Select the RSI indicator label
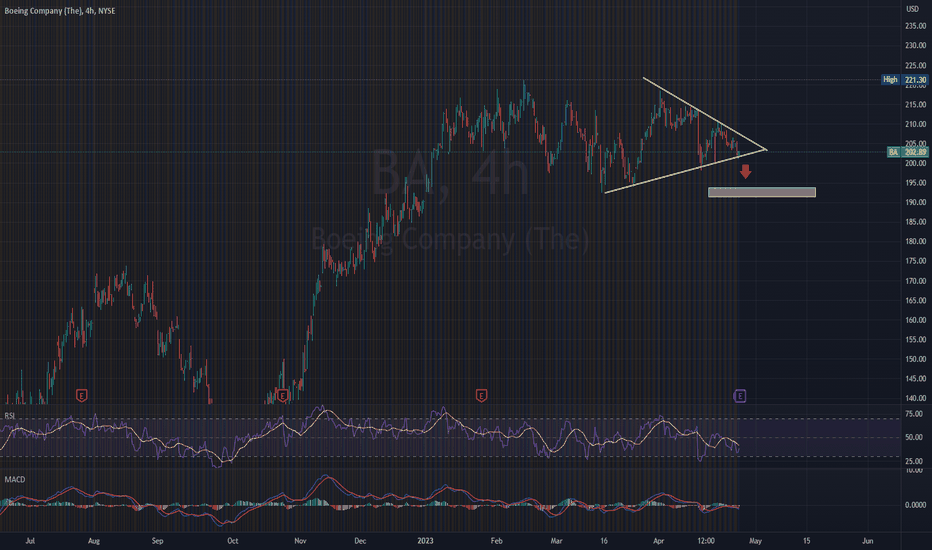 click(x=10, y=416)
